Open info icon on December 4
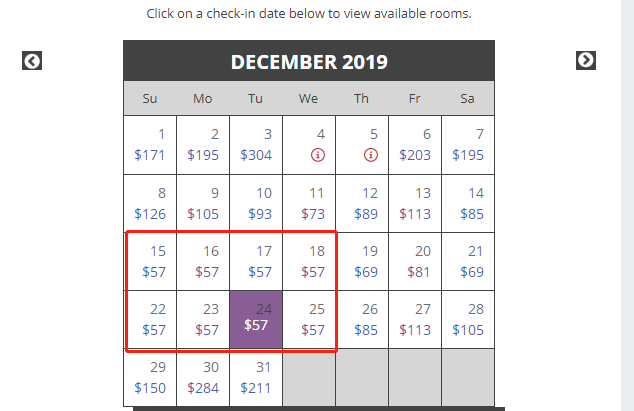 318,155
